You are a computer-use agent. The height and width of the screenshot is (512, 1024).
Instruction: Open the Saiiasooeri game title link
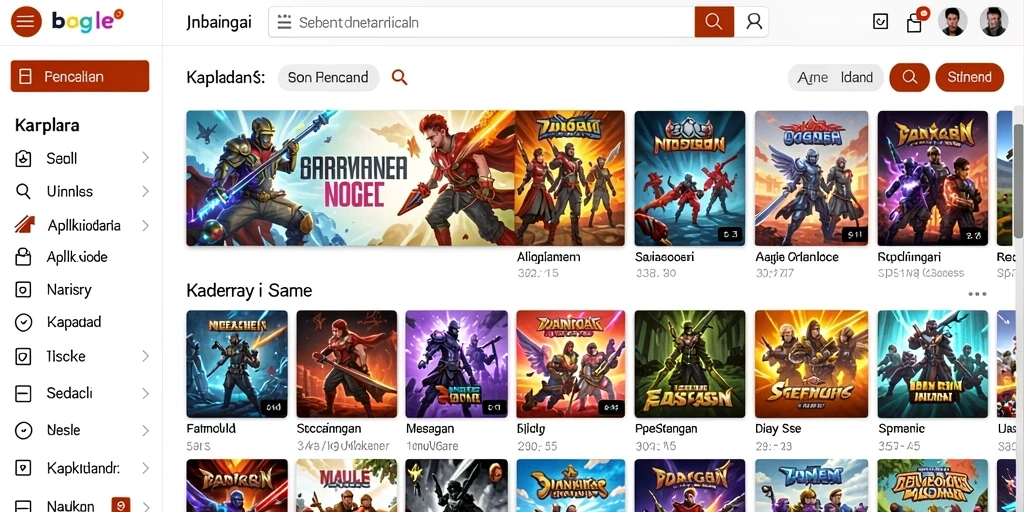coord(664,257)
